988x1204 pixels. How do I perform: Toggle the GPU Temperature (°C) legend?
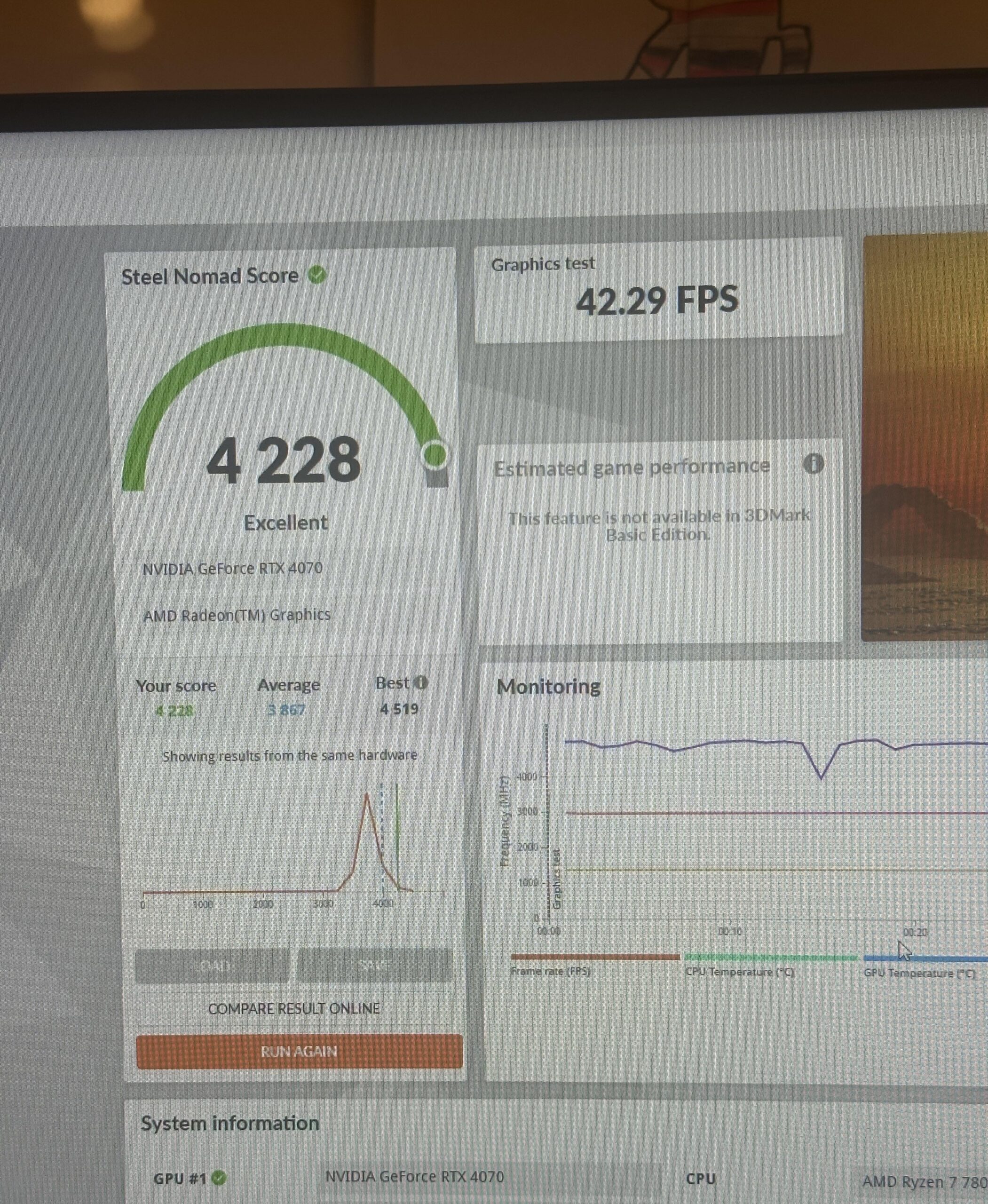coord(925,967)
